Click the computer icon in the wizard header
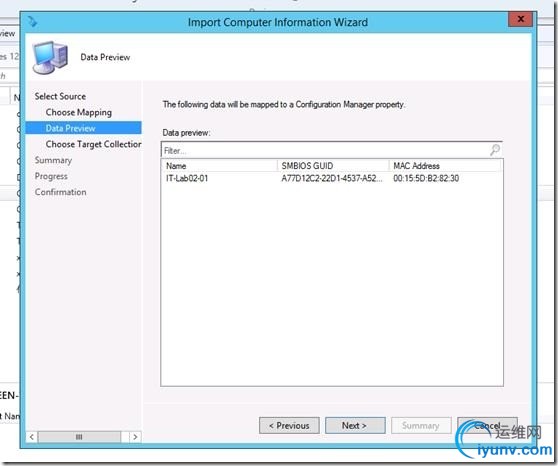 point(50,57)
